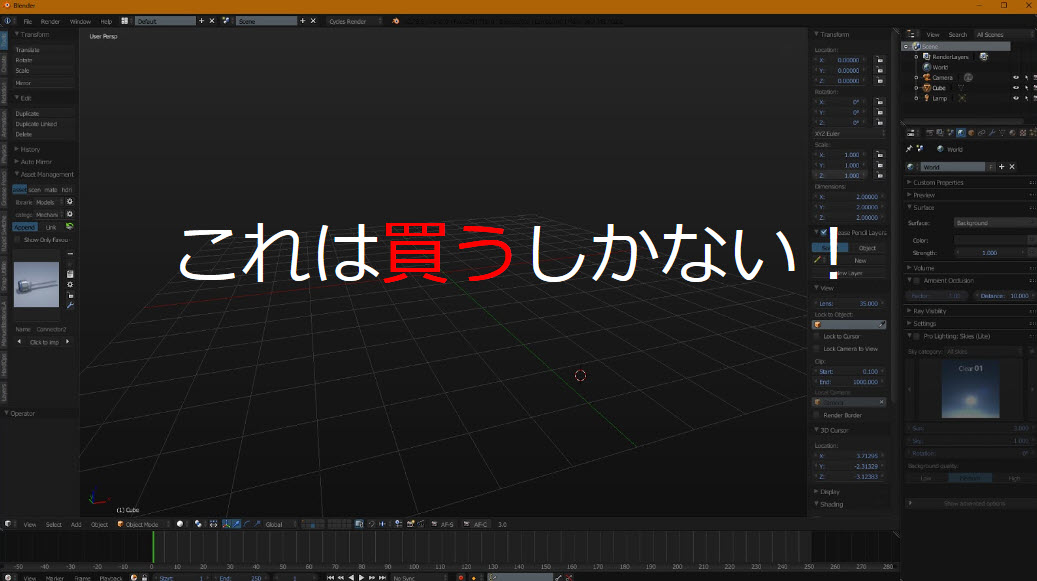Expand the Custom Properties panel
The width and height of the screenshot is (1037, 581).
(938, 182)
